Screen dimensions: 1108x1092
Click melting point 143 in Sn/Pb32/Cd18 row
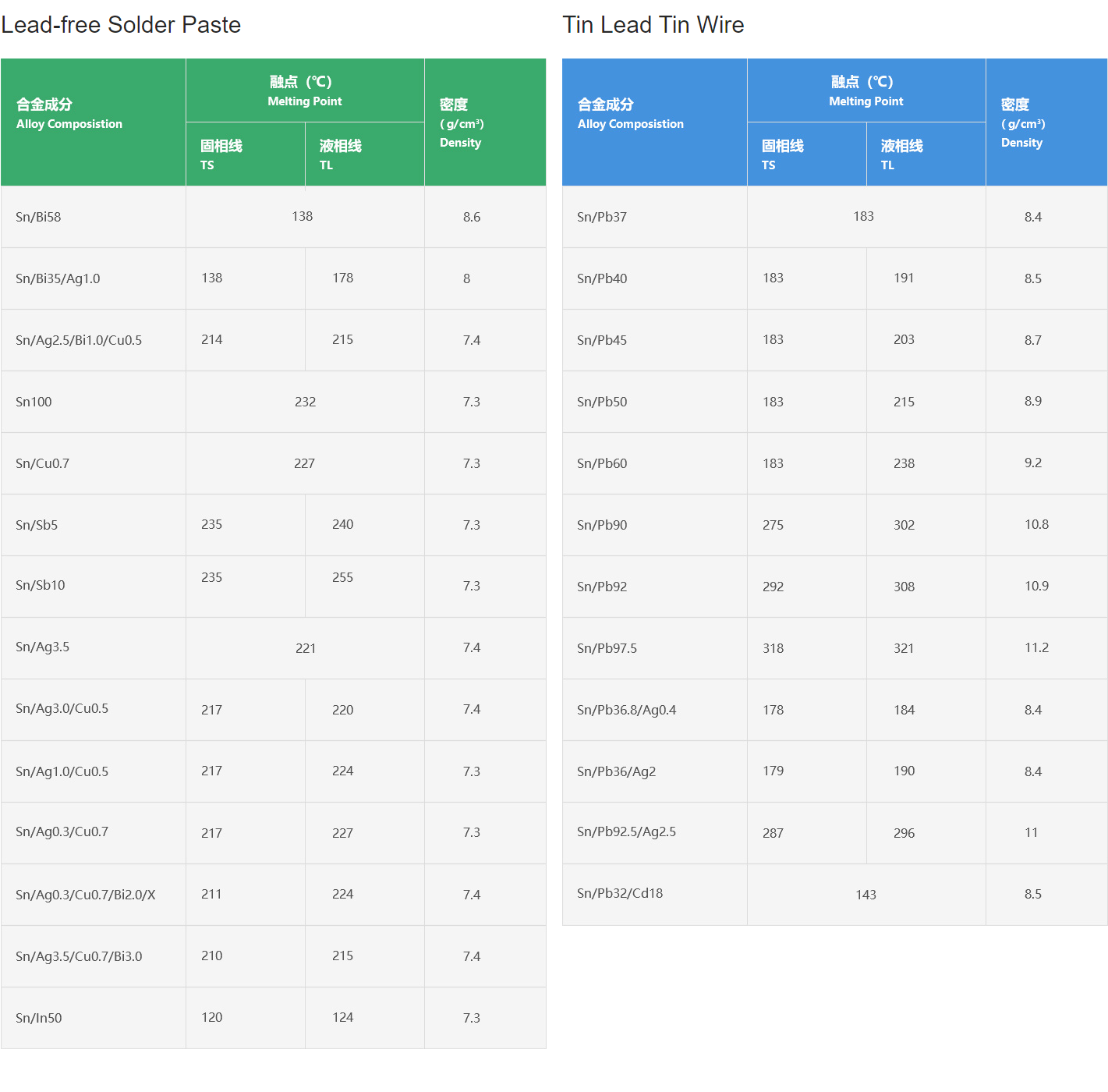click(x=866, y=895)
